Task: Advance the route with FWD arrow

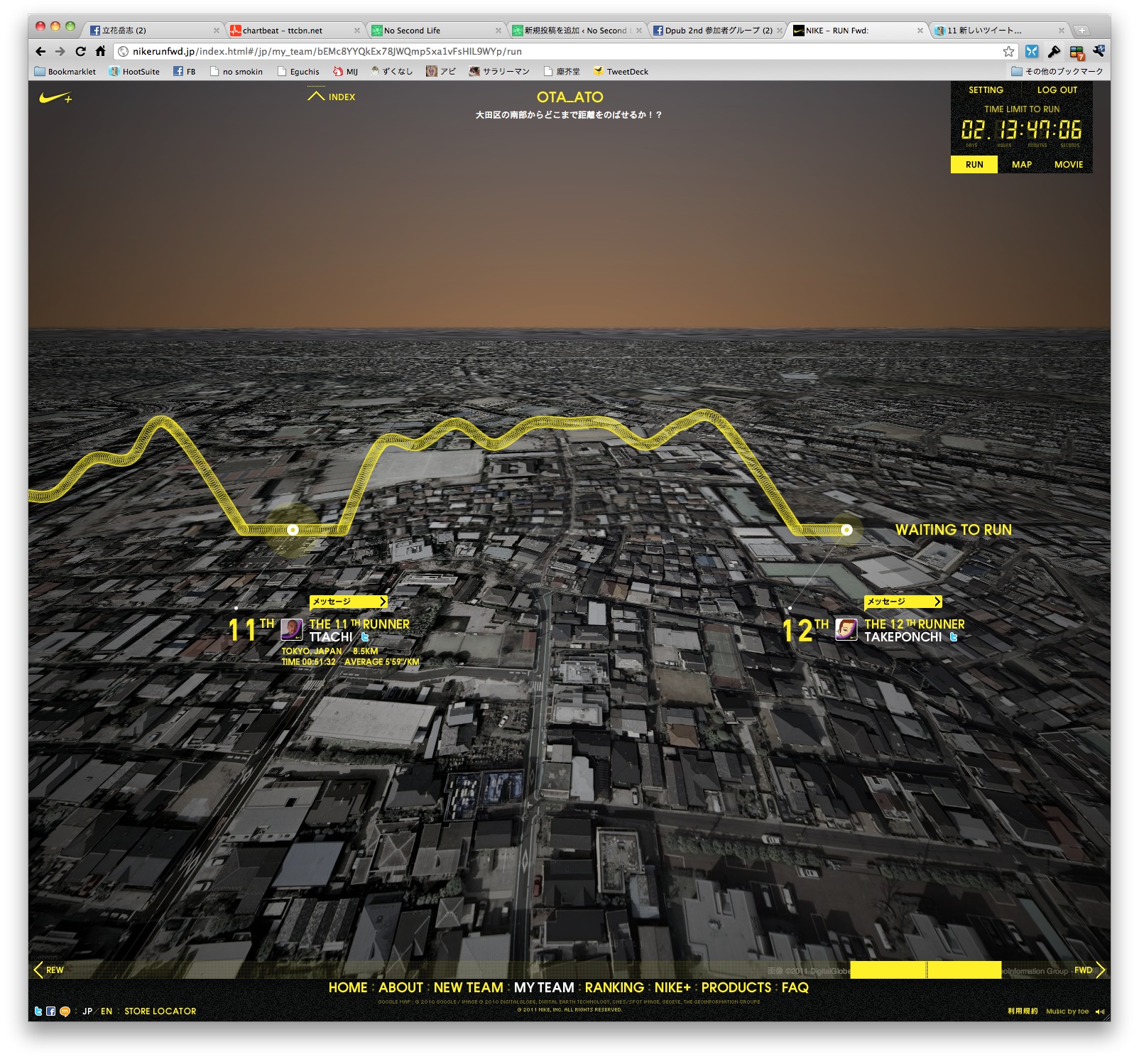Action: point(1090,970)
